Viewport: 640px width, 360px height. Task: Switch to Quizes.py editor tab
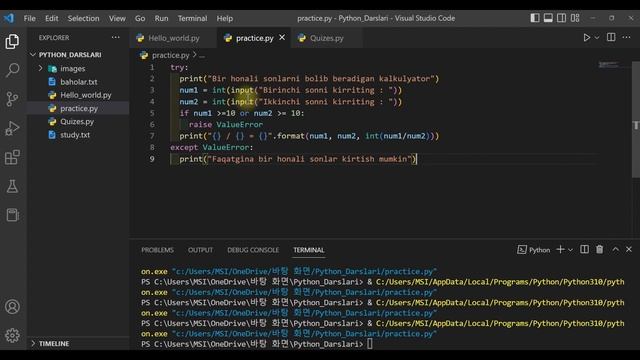coord(327,38)
